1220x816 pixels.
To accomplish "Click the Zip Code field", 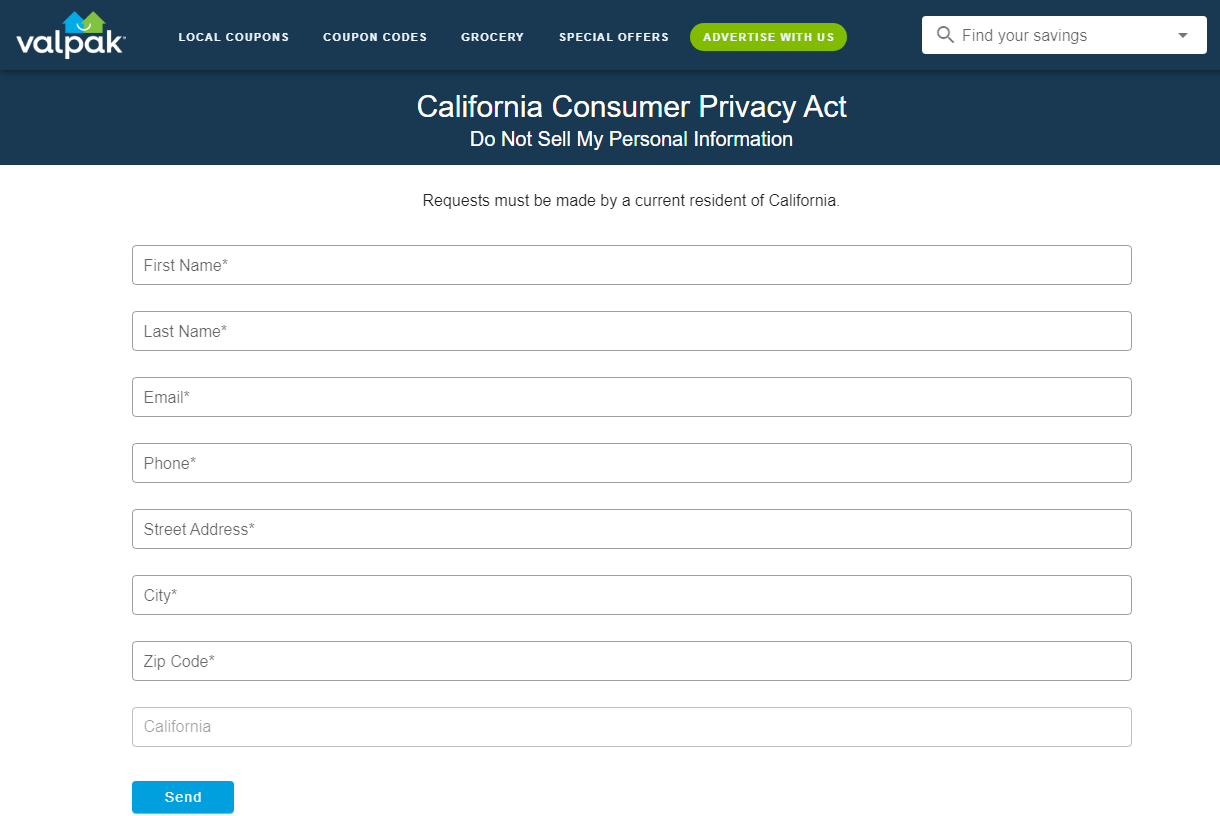I will (632, 661).
